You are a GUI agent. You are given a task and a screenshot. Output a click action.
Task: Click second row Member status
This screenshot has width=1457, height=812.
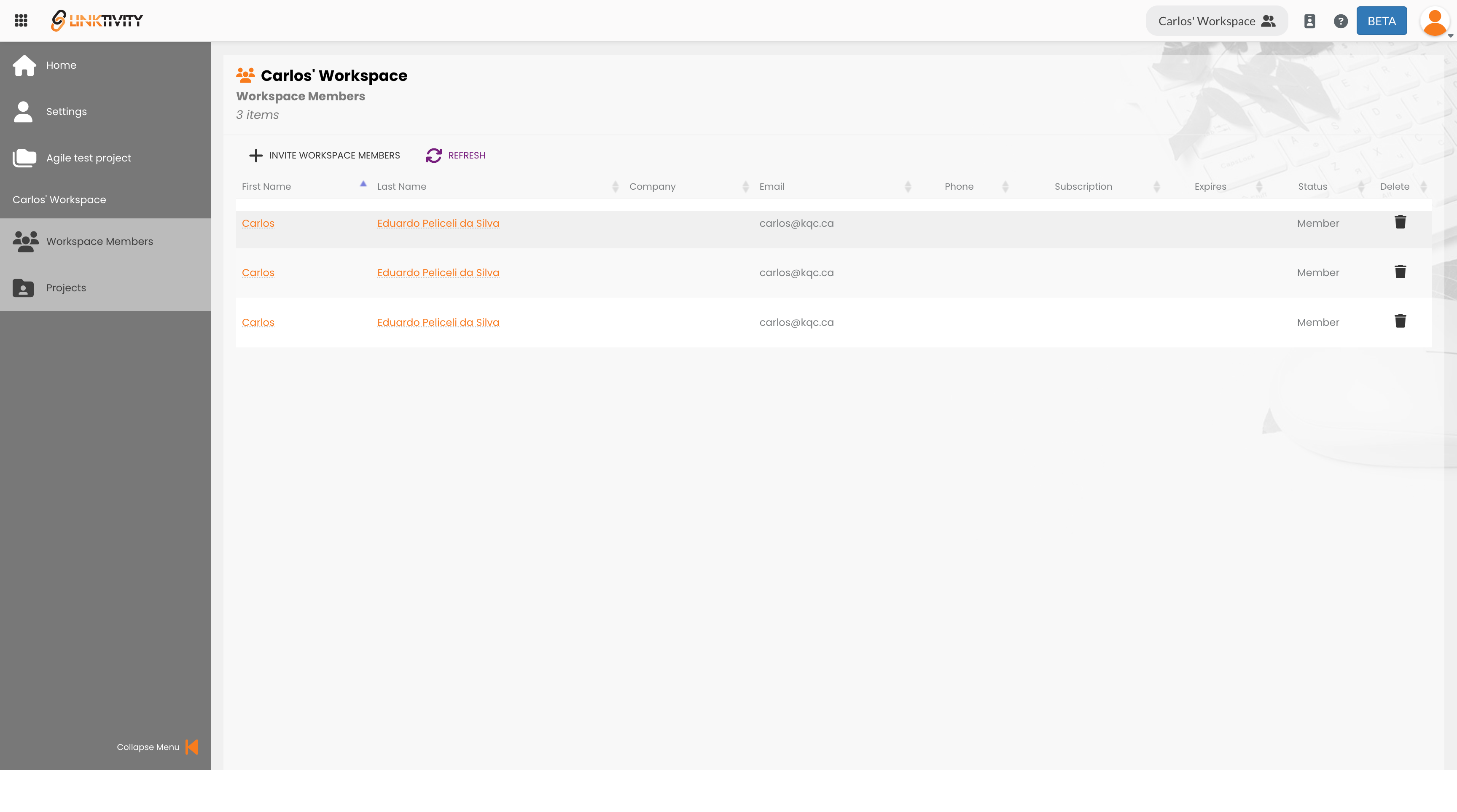1318,272
